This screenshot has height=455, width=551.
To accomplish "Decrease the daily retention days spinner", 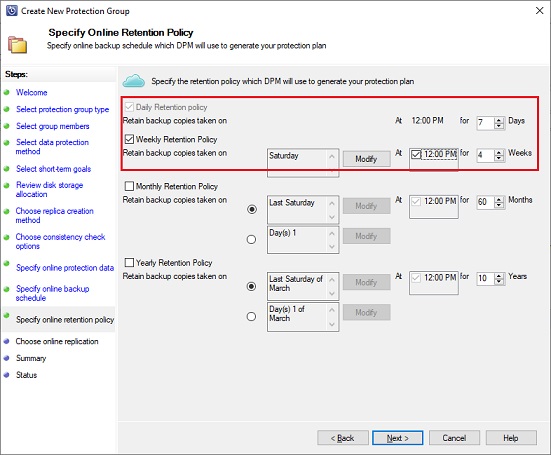I will pos(499,126).
